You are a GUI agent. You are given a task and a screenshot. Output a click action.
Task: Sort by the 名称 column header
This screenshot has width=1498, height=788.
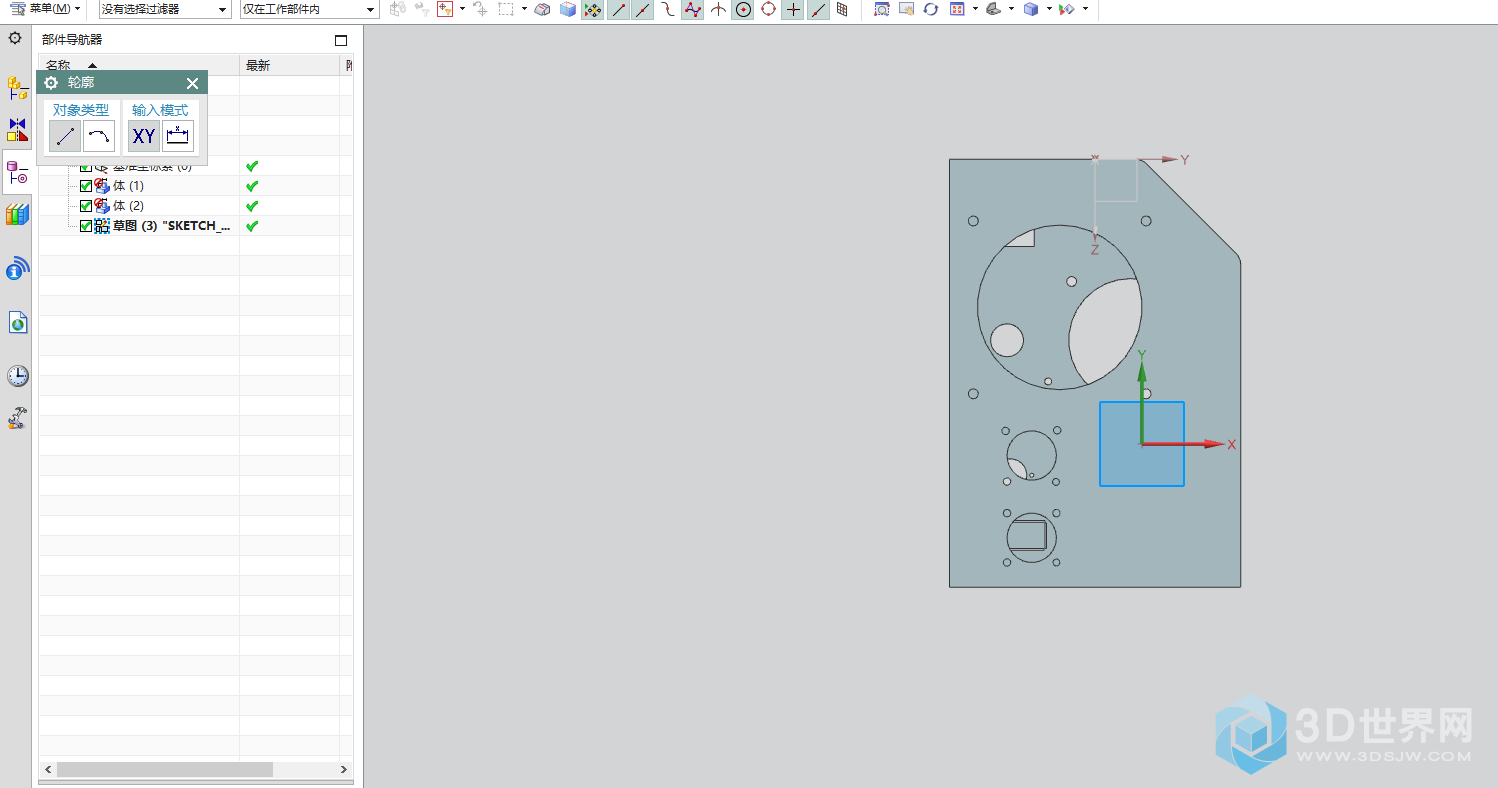[139, 65]
